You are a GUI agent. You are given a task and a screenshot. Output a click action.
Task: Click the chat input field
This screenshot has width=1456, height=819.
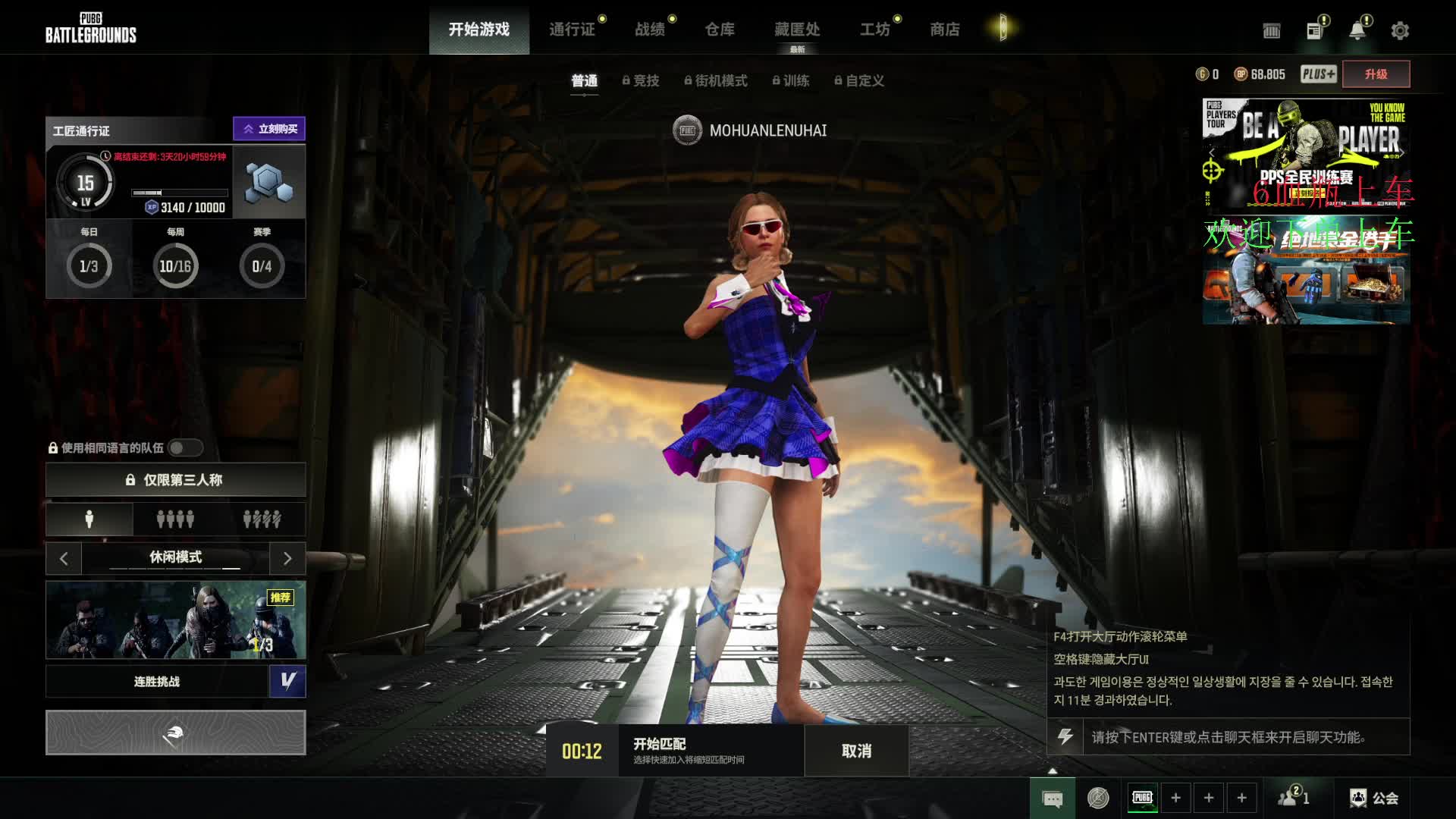(1246, 736)
